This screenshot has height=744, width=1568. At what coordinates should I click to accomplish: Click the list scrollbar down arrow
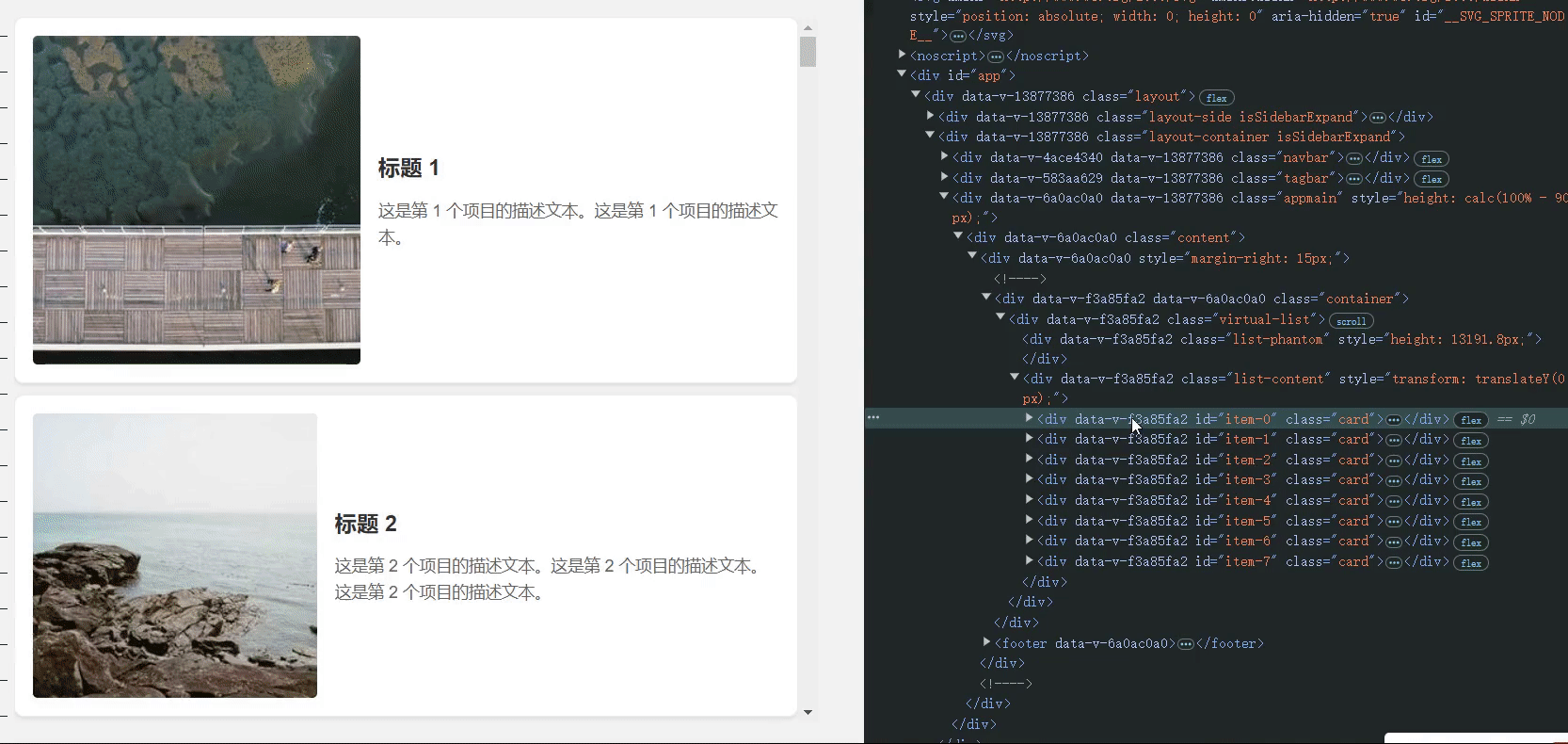coord(808,712)
